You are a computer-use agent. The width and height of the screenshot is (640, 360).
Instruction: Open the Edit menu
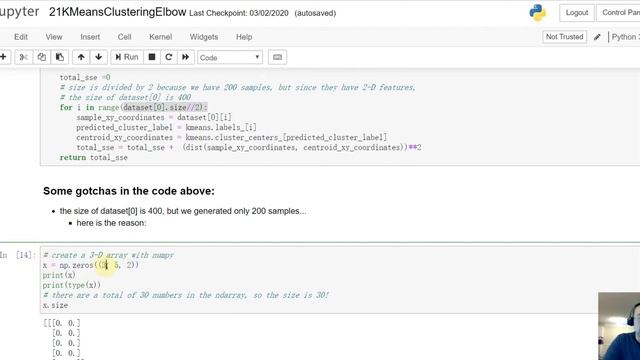tap(21, 37)
